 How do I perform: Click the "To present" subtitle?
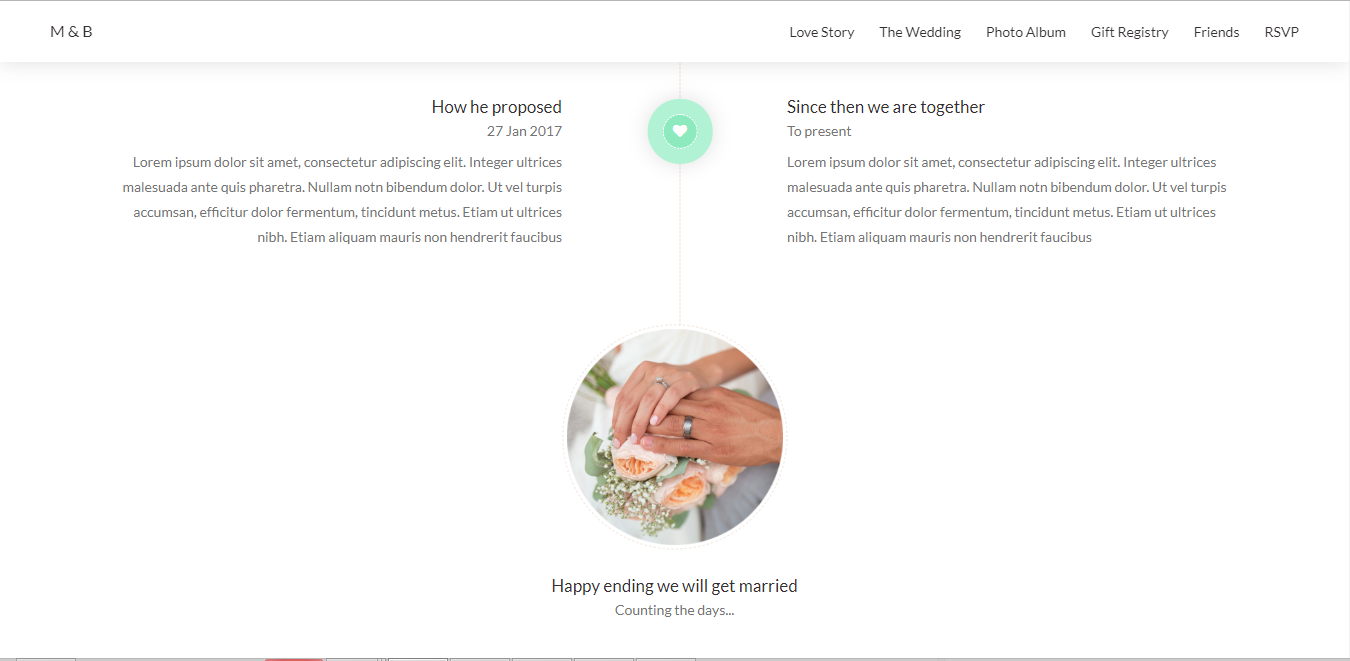[x=819, y=131]
